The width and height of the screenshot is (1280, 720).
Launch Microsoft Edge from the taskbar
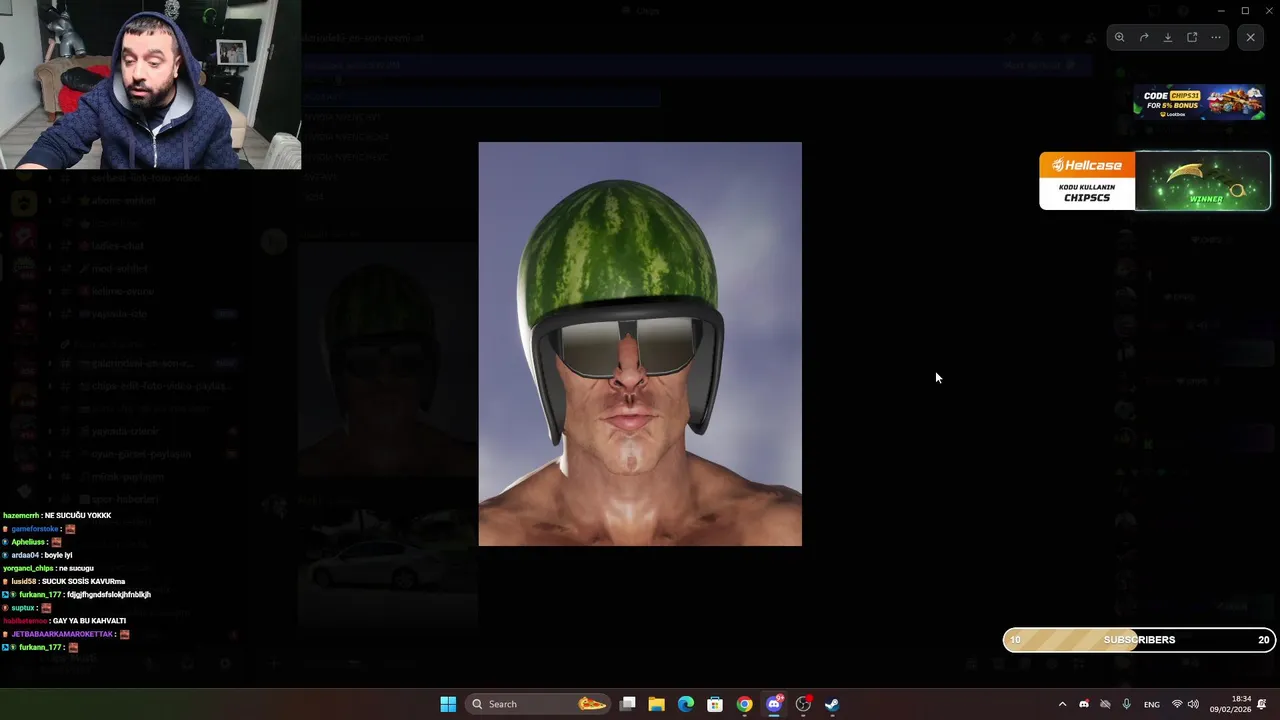coord(686,704)
